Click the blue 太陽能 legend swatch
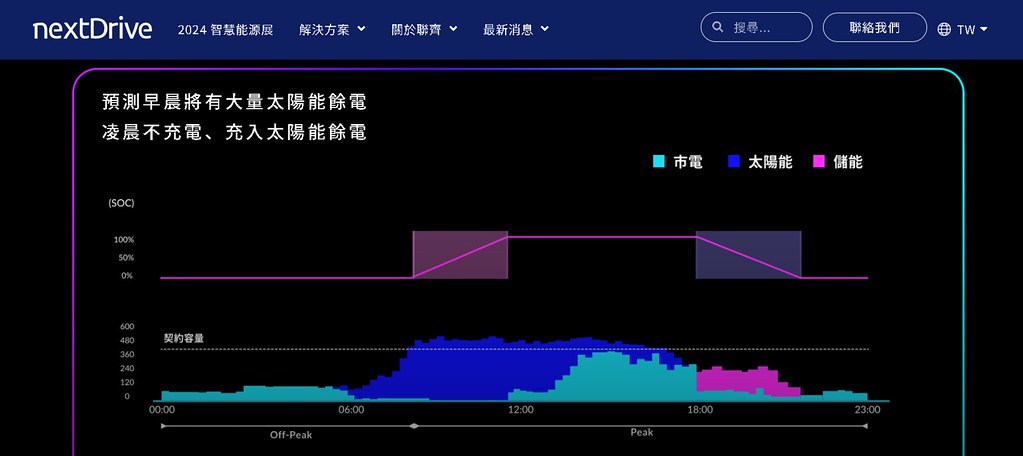This screenshot has height=456, width=1023. point(733,161)
